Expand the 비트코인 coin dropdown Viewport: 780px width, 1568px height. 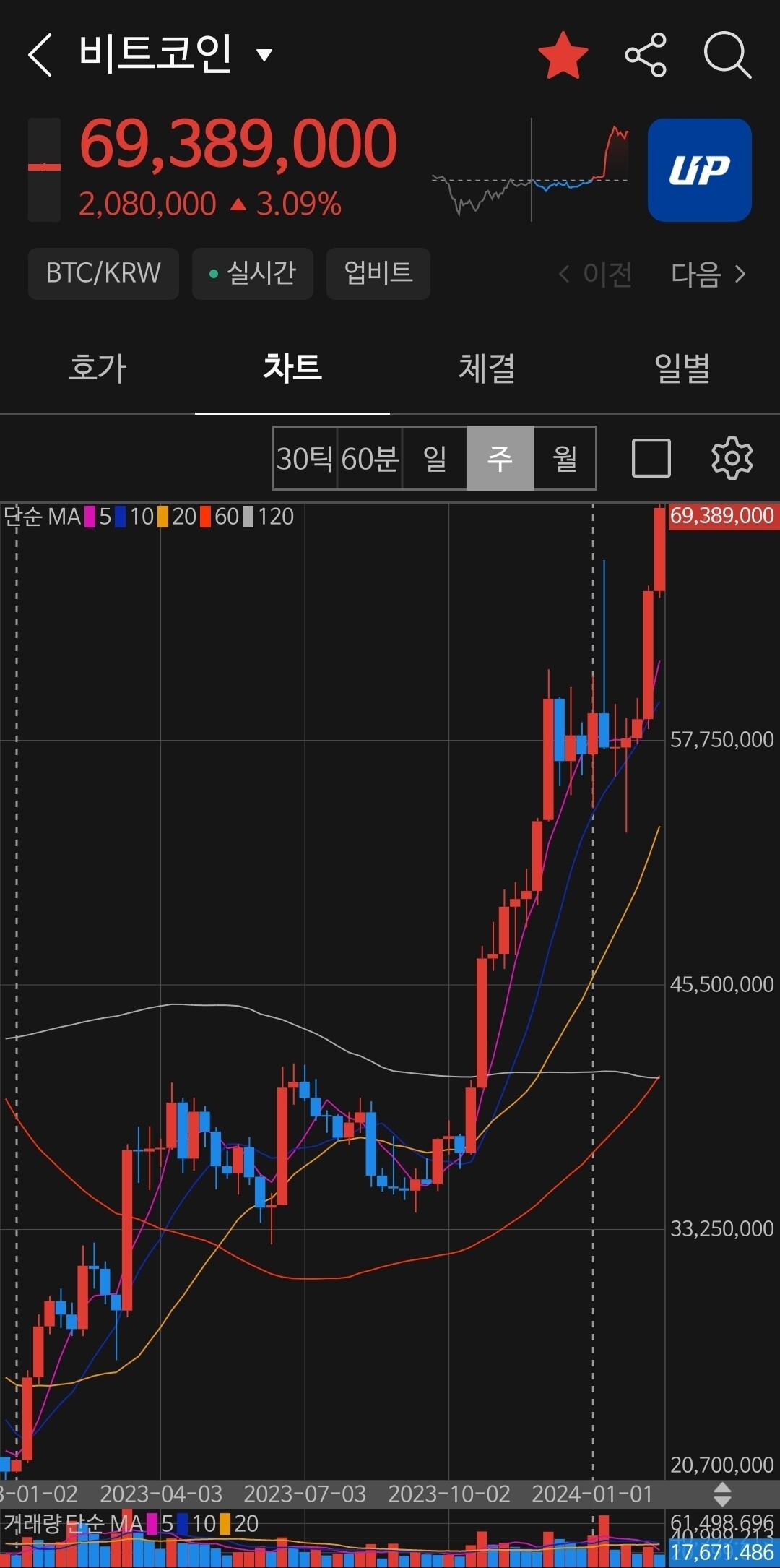264,55
